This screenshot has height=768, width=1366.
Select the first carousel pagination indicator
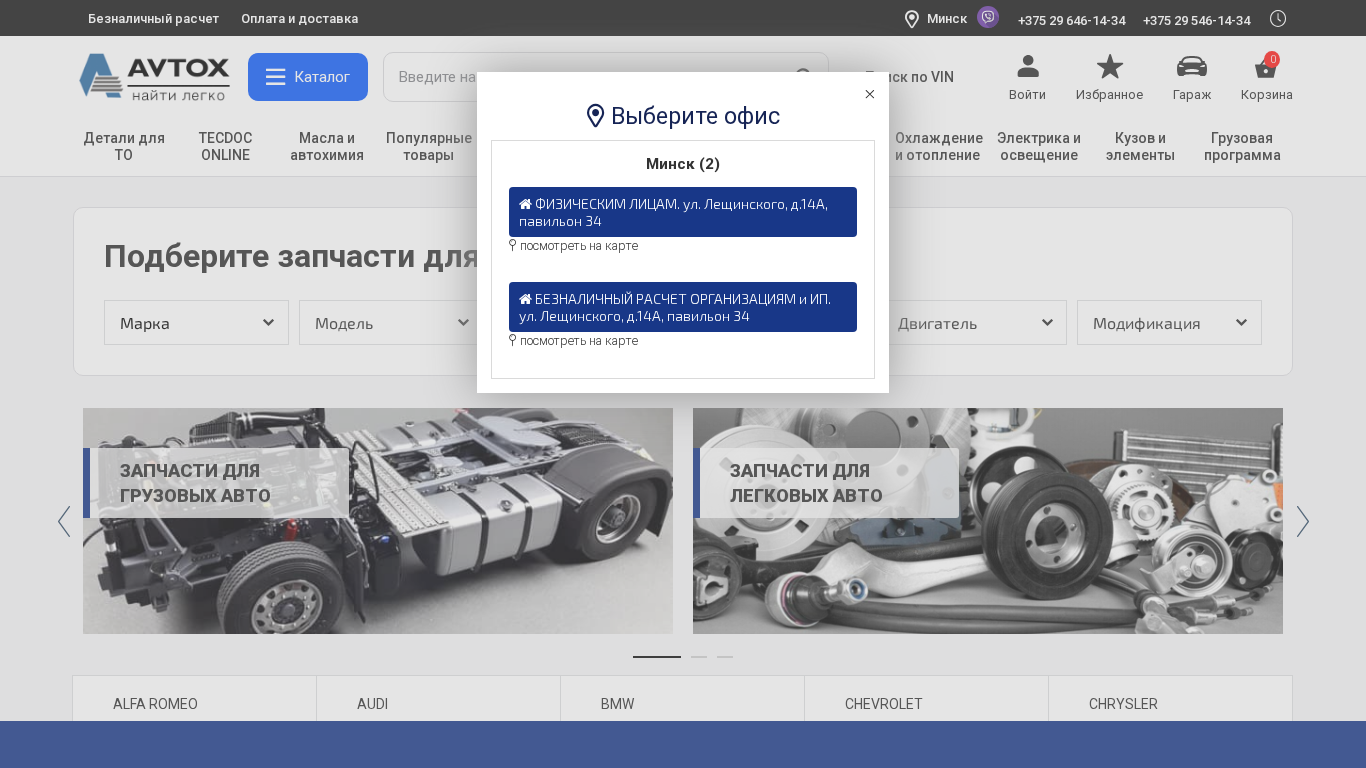point(657,657)
